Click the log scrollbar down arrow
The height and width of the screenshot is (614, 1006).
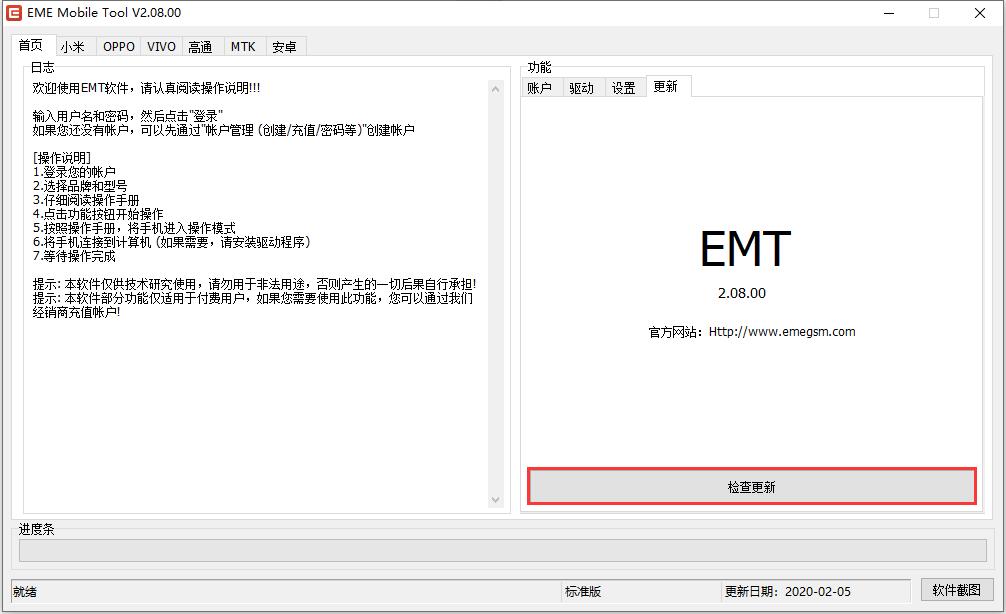point(495,499)
